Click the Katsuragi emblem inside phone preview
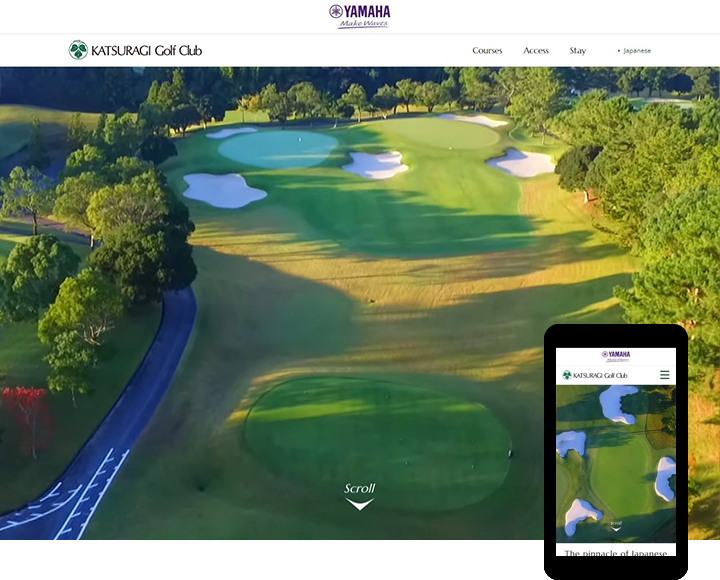This screenshot has width=720, height=580. coord(567,375)
